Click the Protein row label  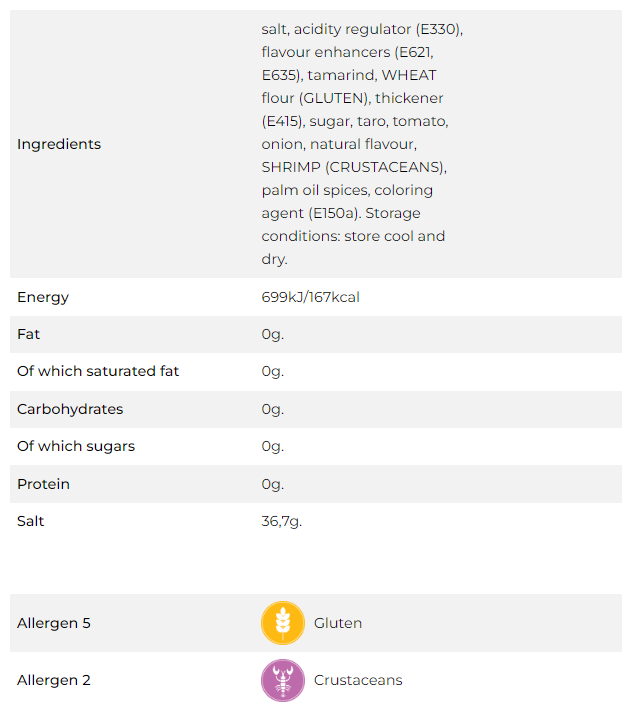tap(43, 484)
